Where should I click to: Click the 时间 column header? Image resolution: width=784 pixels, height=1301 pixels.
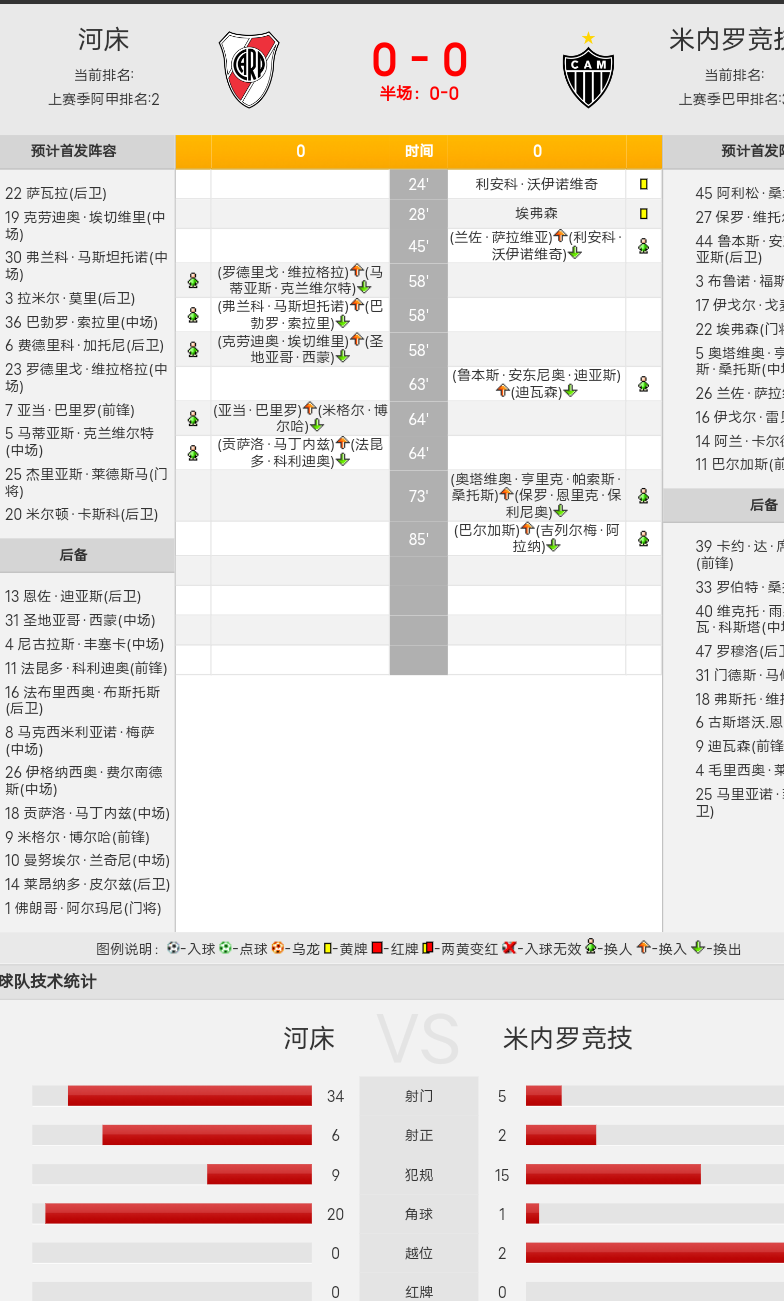[419, 152]
